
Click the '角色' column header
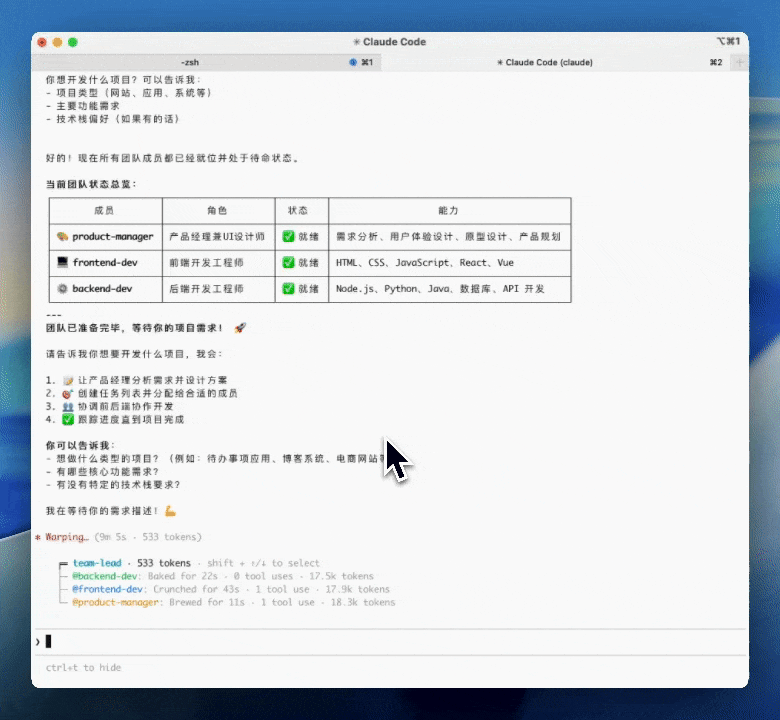[217, 210]
